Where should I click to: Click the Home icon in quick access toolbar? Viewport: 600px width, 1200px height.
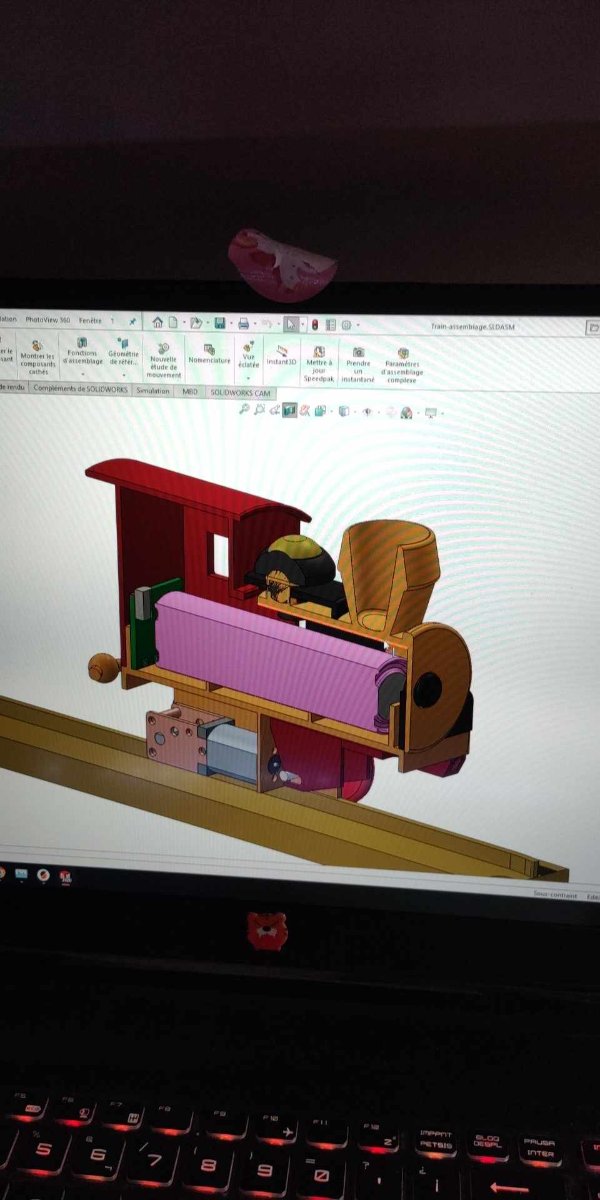[x=157, y=323]
